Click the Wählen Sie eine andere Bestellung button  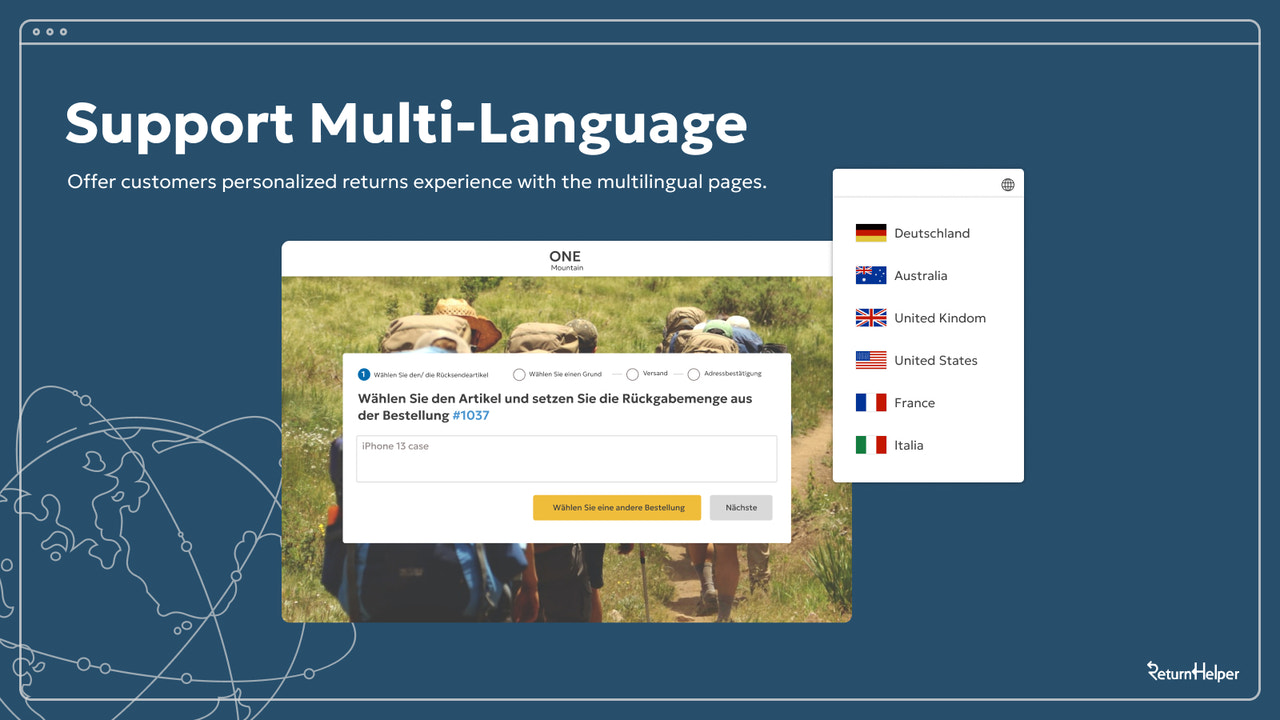(x=616, y=507)
